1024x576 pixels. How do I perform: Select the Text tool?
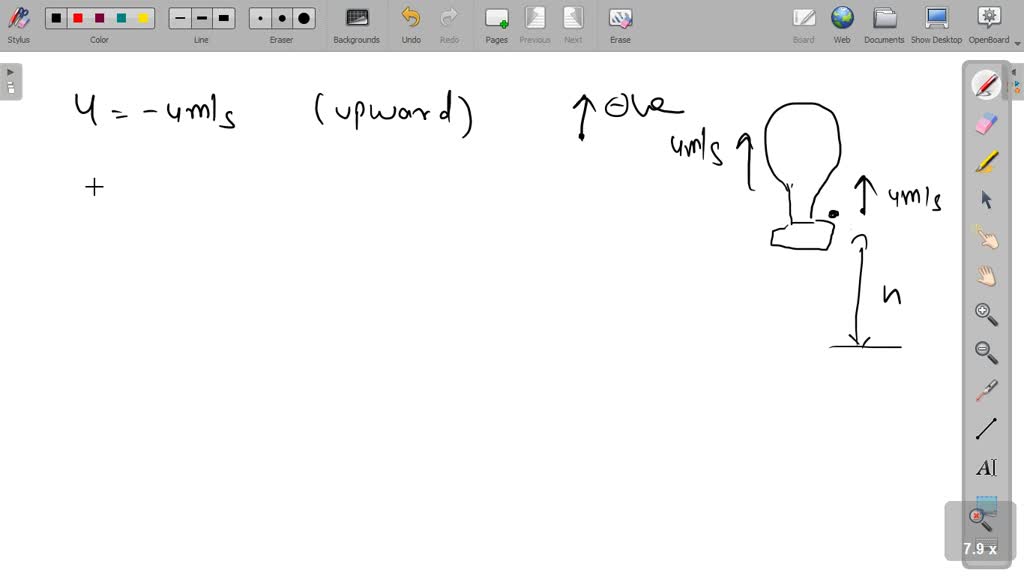pos(986,468)
